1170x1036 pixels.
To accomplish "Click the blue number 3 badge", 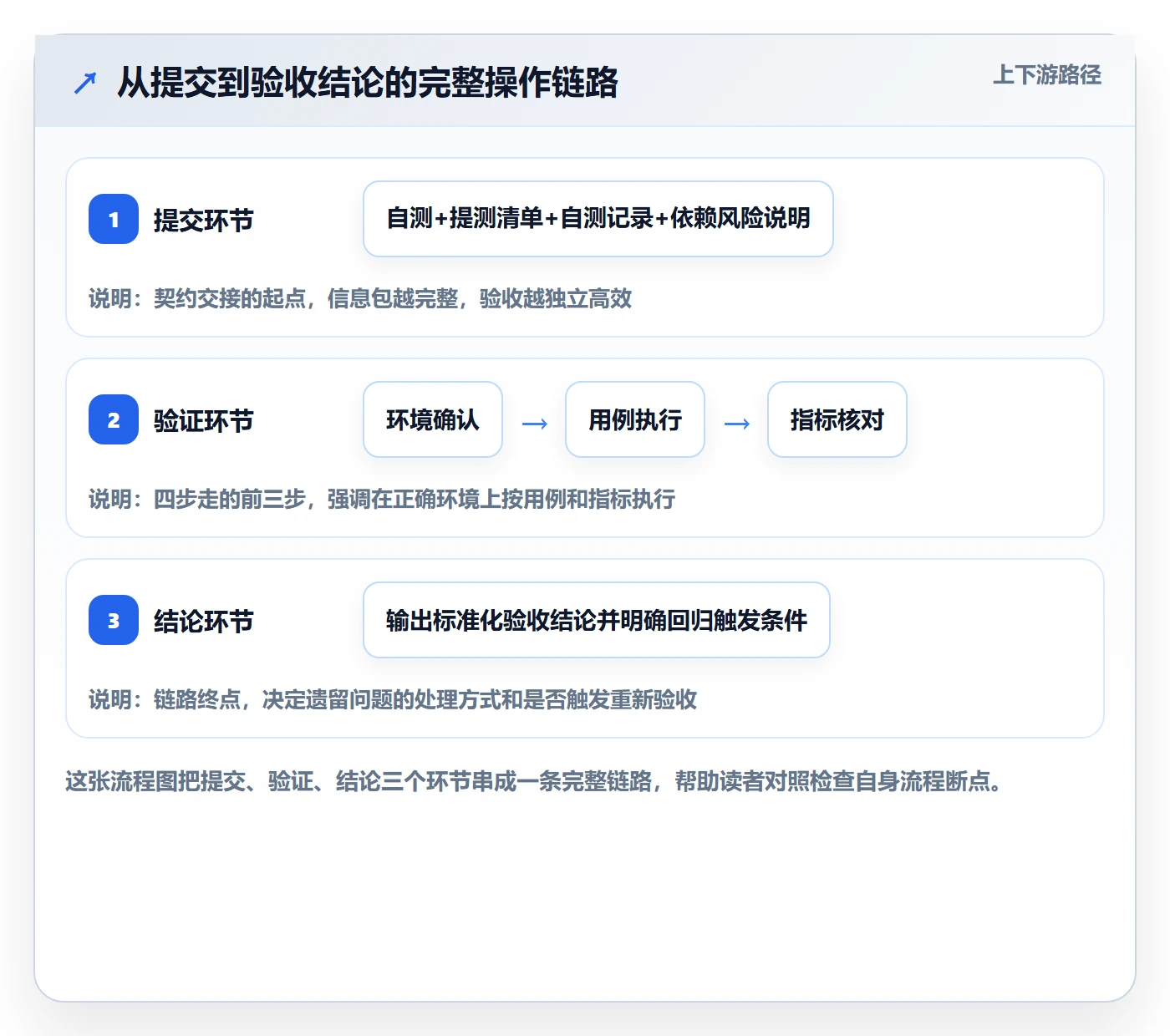I will 114,620.
